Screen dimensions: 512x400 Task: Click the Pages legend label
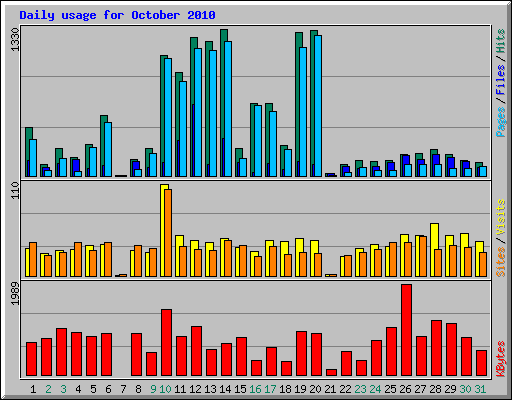pos(500,122)
